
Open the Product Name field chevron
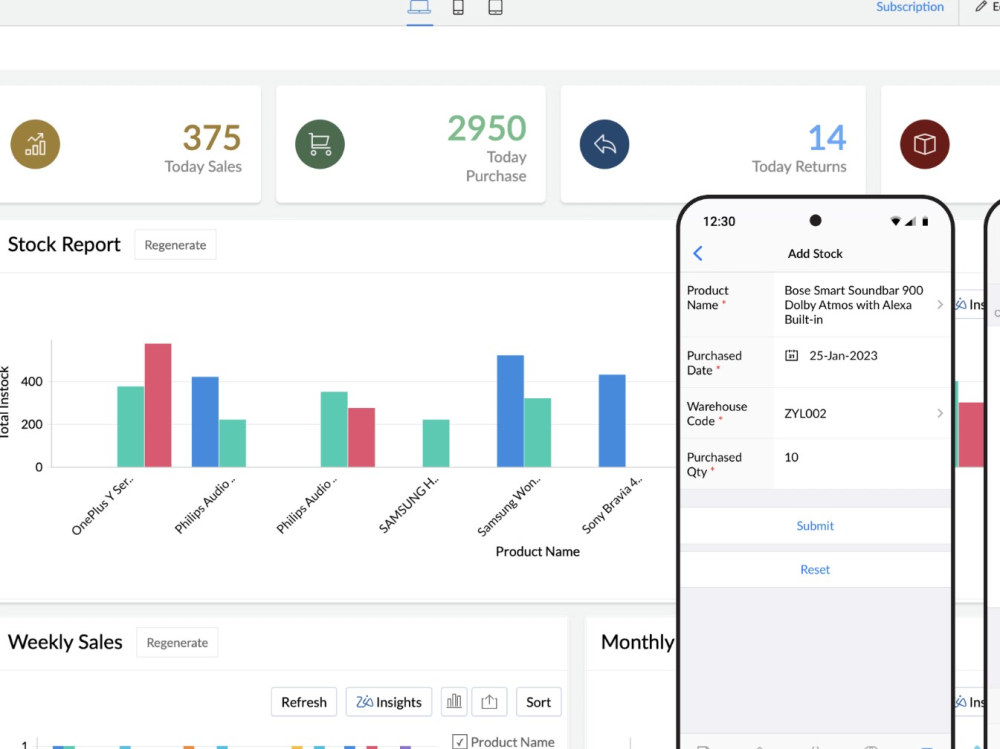click(939, 305)
